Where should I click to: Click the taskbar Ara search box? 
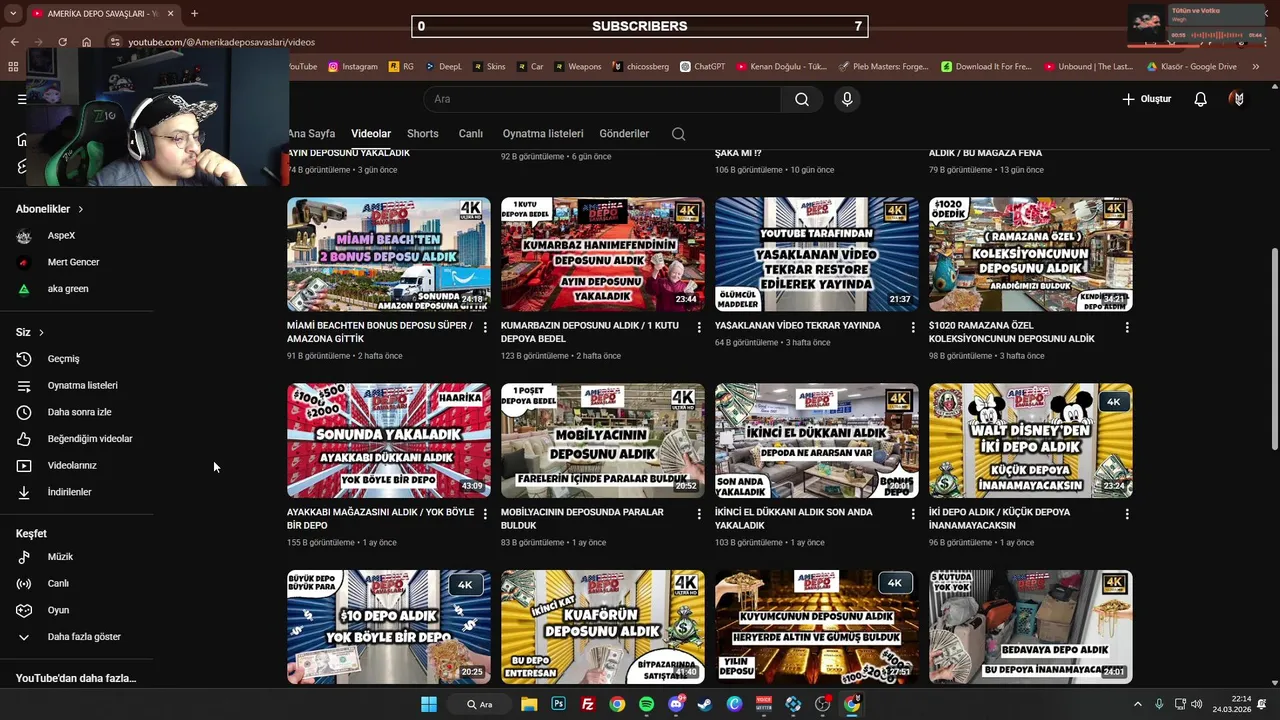pyautogui.click(x=478, y=704)
